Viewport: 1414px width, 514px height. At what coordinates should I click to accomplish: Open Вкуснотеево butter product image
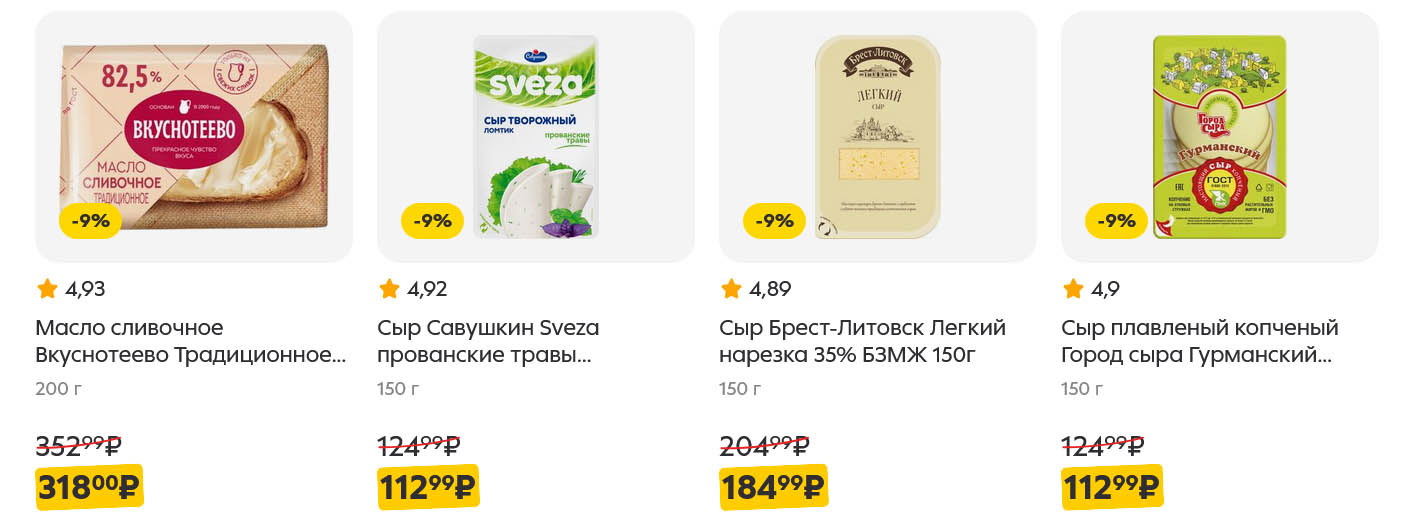click(194, 136)
